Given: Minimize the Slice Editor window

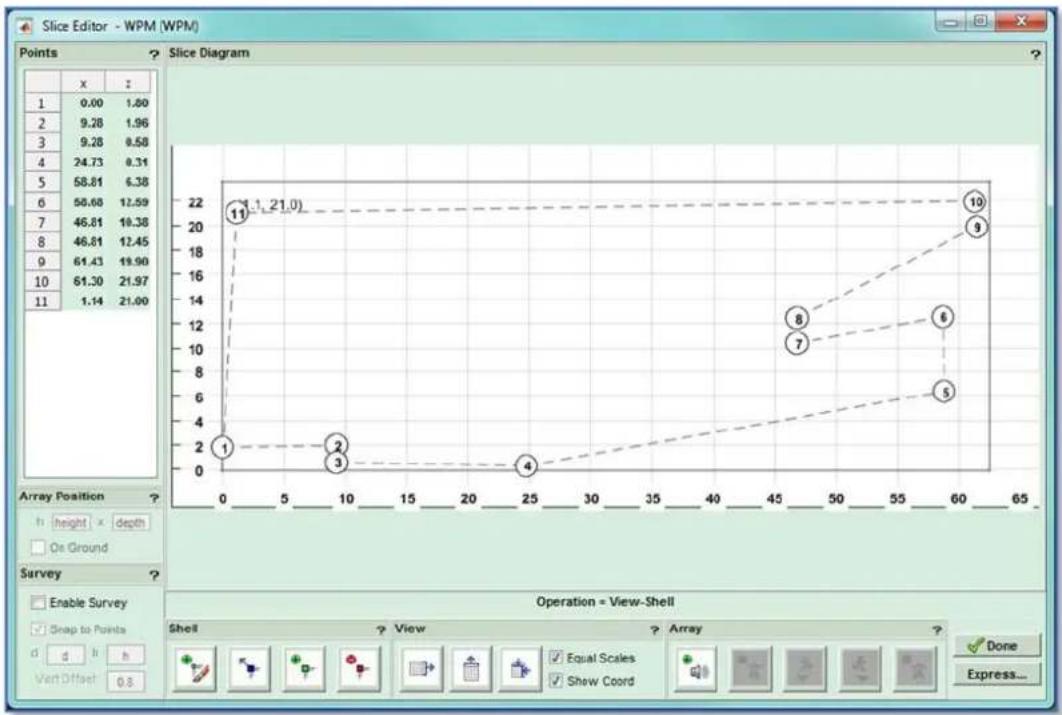Looking at the screenshot, I should (x=951, y=22).
